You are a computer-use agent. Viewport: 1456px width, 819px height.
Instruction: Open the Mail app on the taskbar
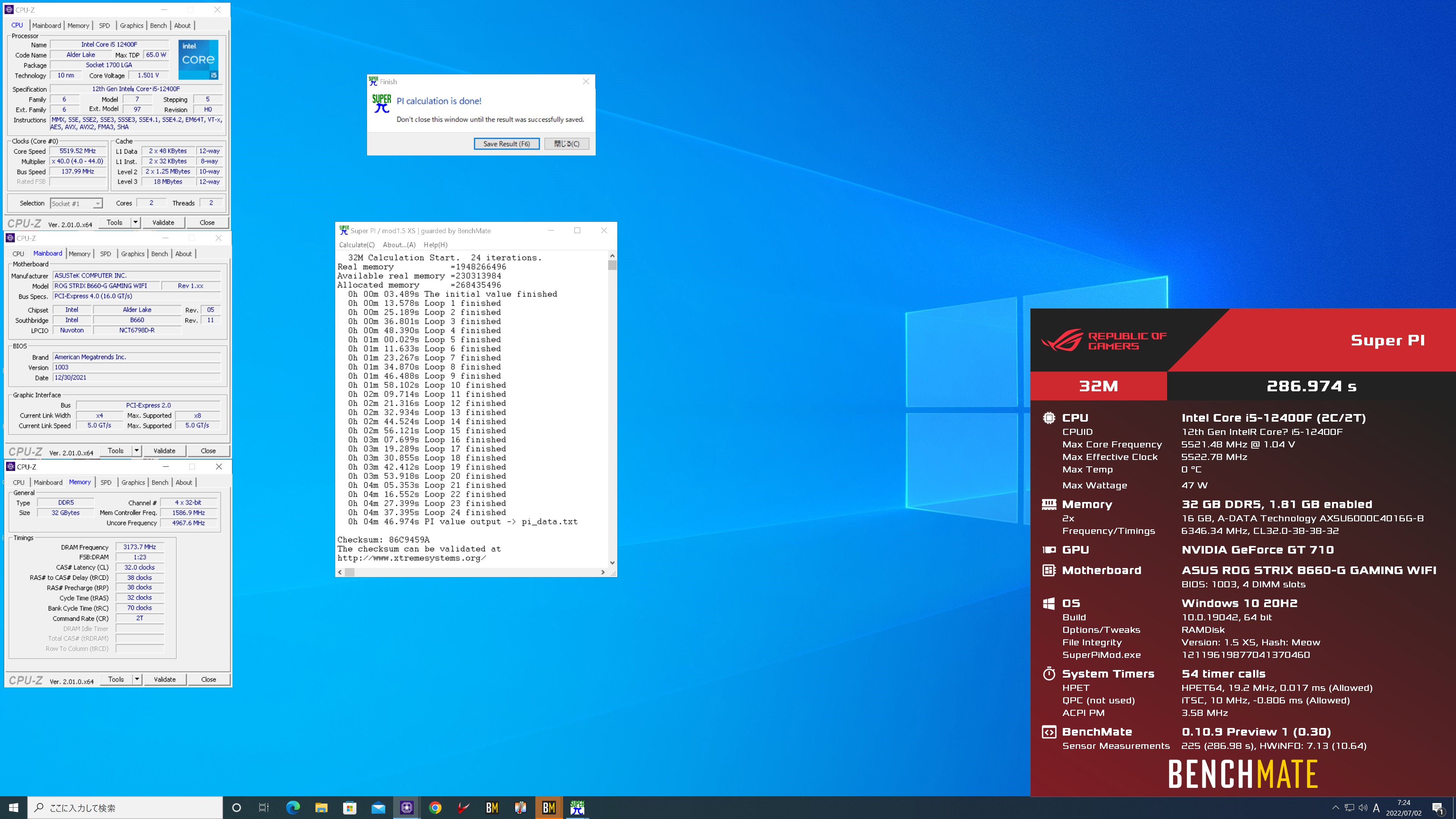point(378,808)
